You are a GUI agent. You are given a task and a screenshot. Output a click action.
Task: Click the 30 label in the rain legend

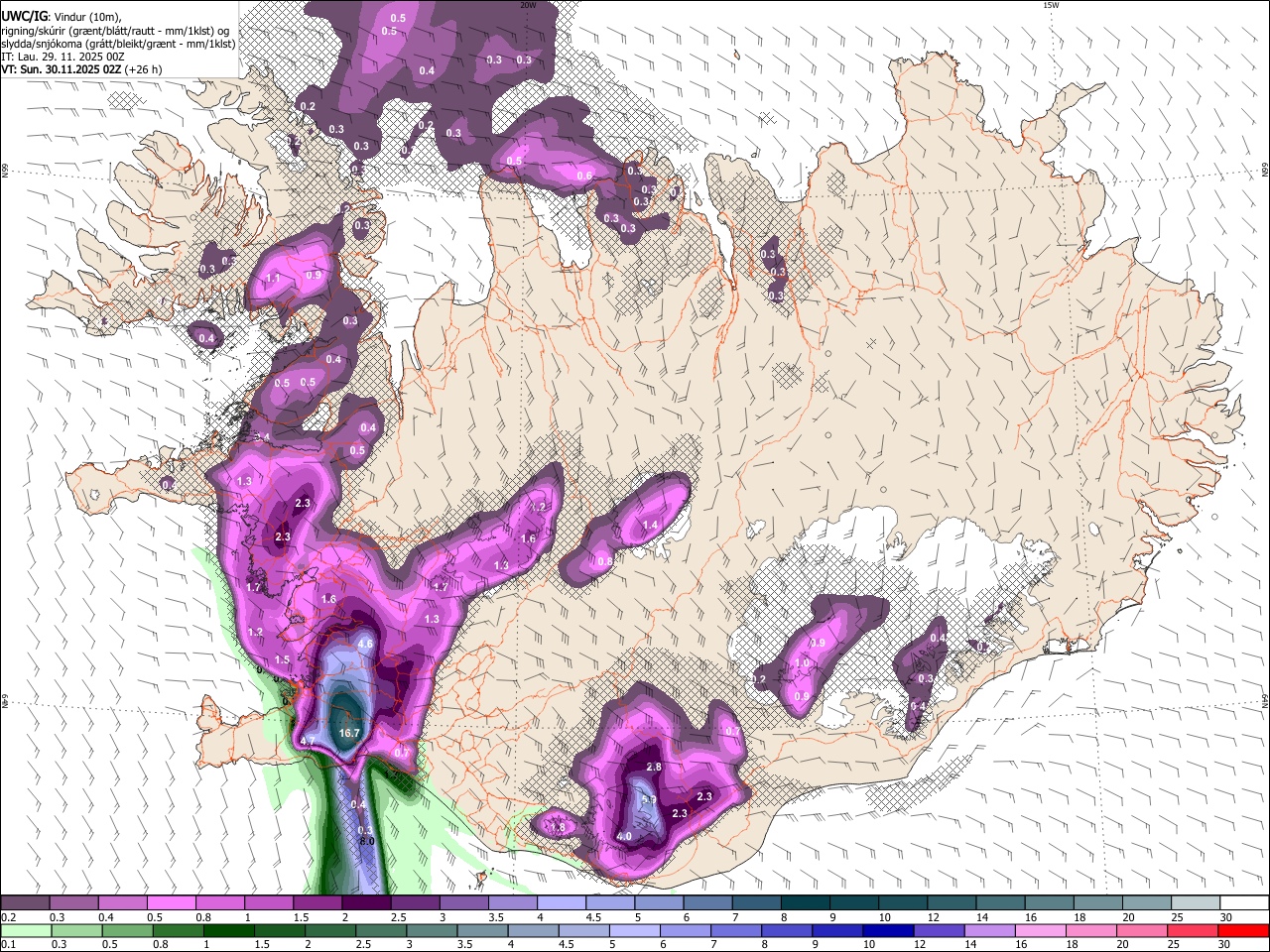(x=1225, y=945)
